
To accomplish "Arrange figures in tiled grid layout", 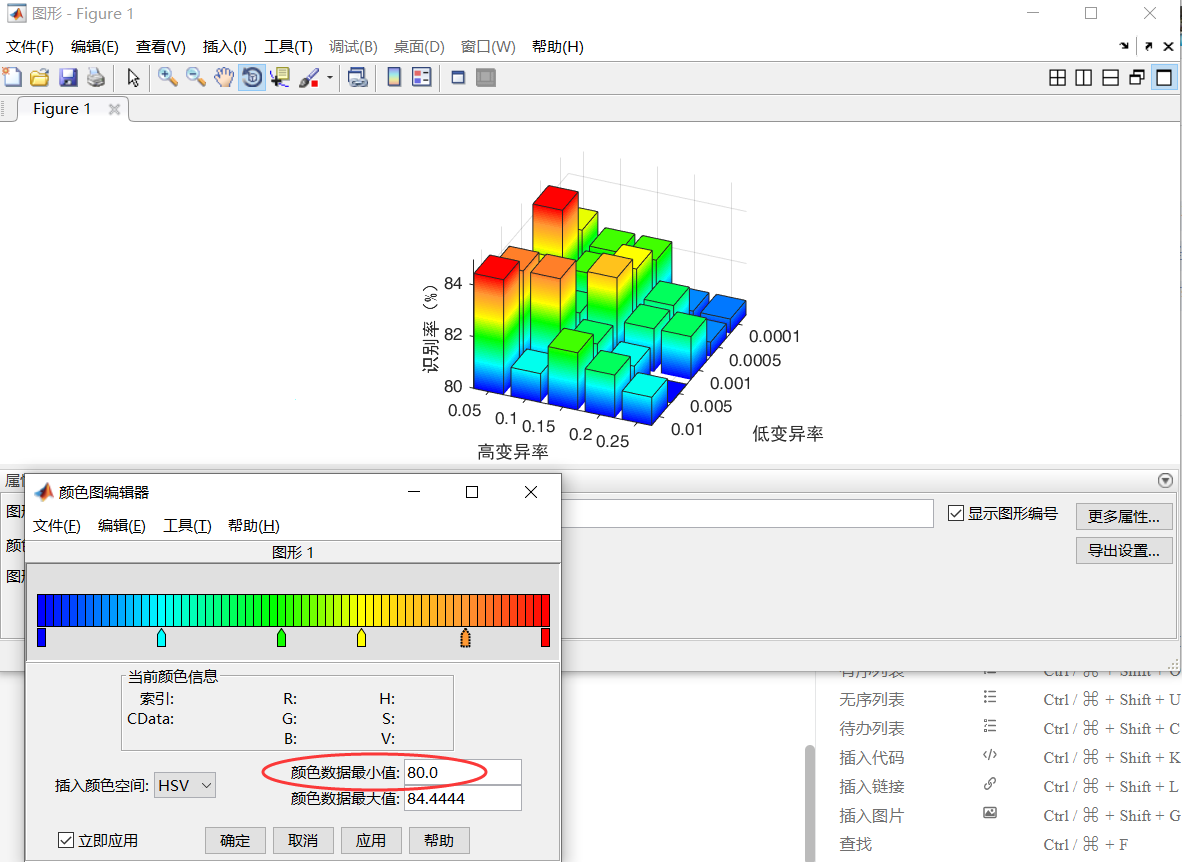I will point(1058,78).
